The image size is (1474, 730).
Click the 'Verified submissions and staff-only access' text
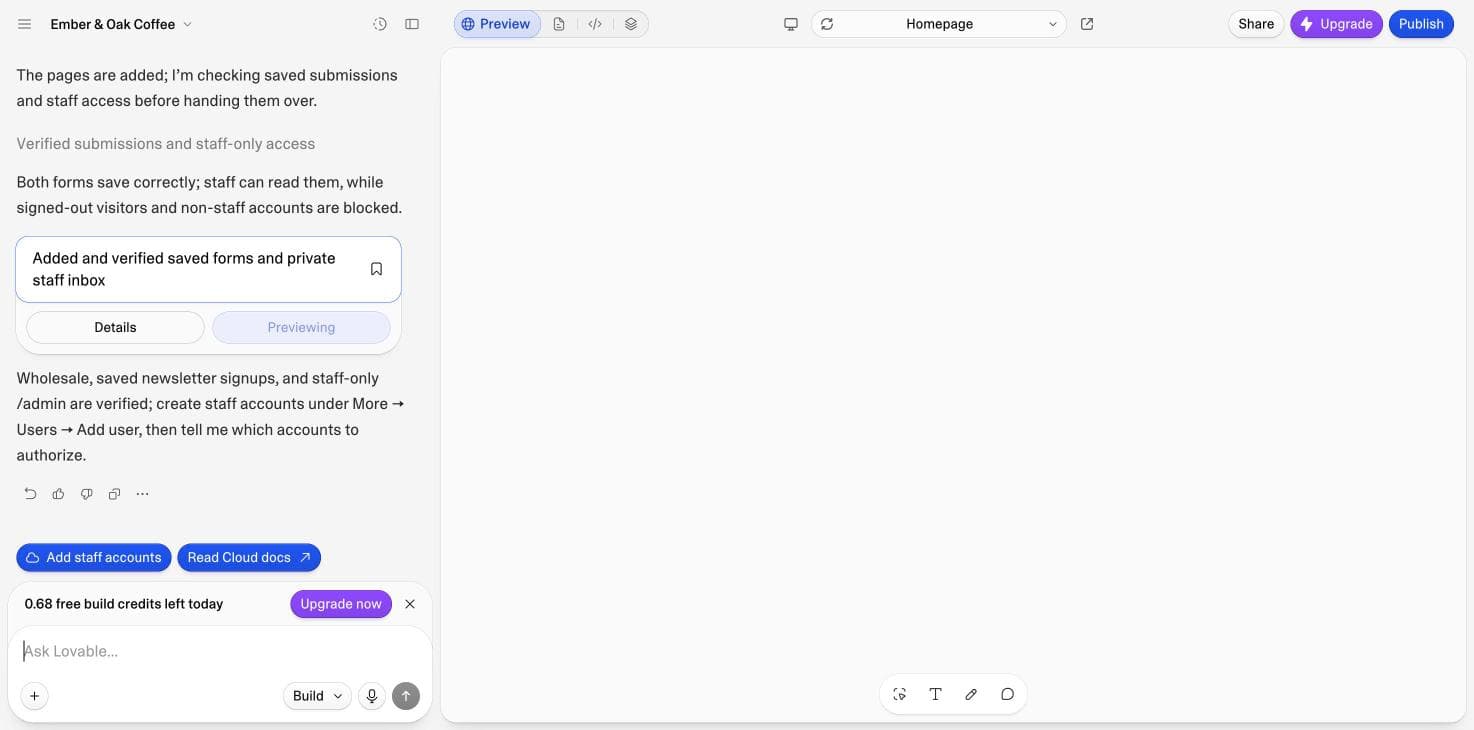166,144
